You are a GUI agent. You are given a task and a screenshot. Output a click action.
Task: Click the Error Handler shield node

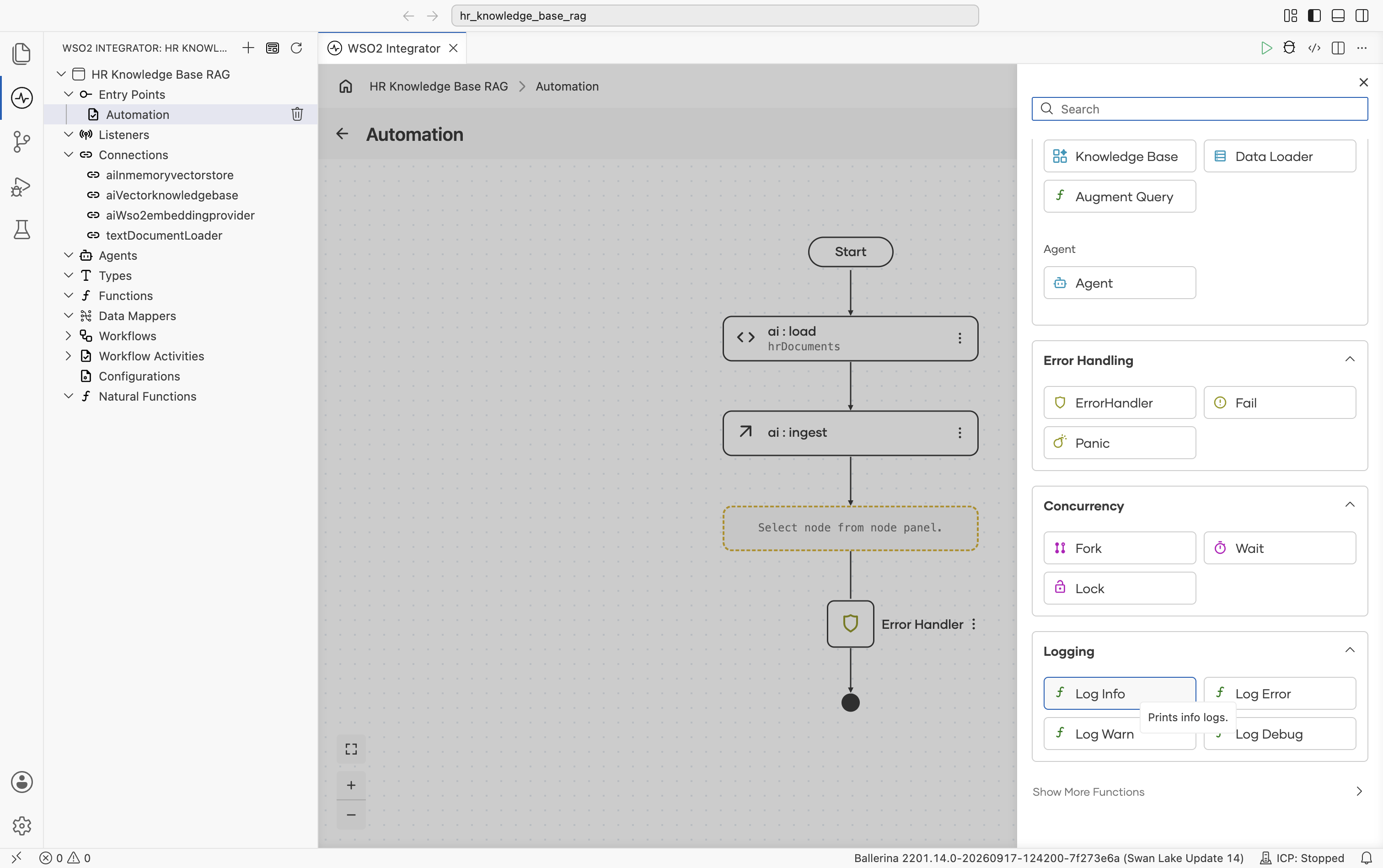pyautogui.click(x=850, y=624)
